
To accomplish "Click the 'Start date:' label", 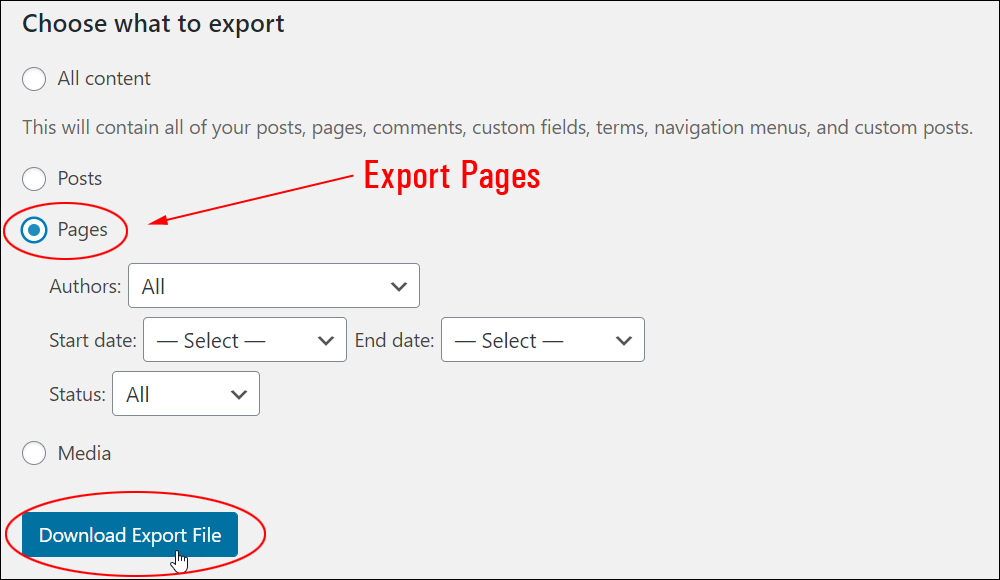I will (x=92, y=341).
